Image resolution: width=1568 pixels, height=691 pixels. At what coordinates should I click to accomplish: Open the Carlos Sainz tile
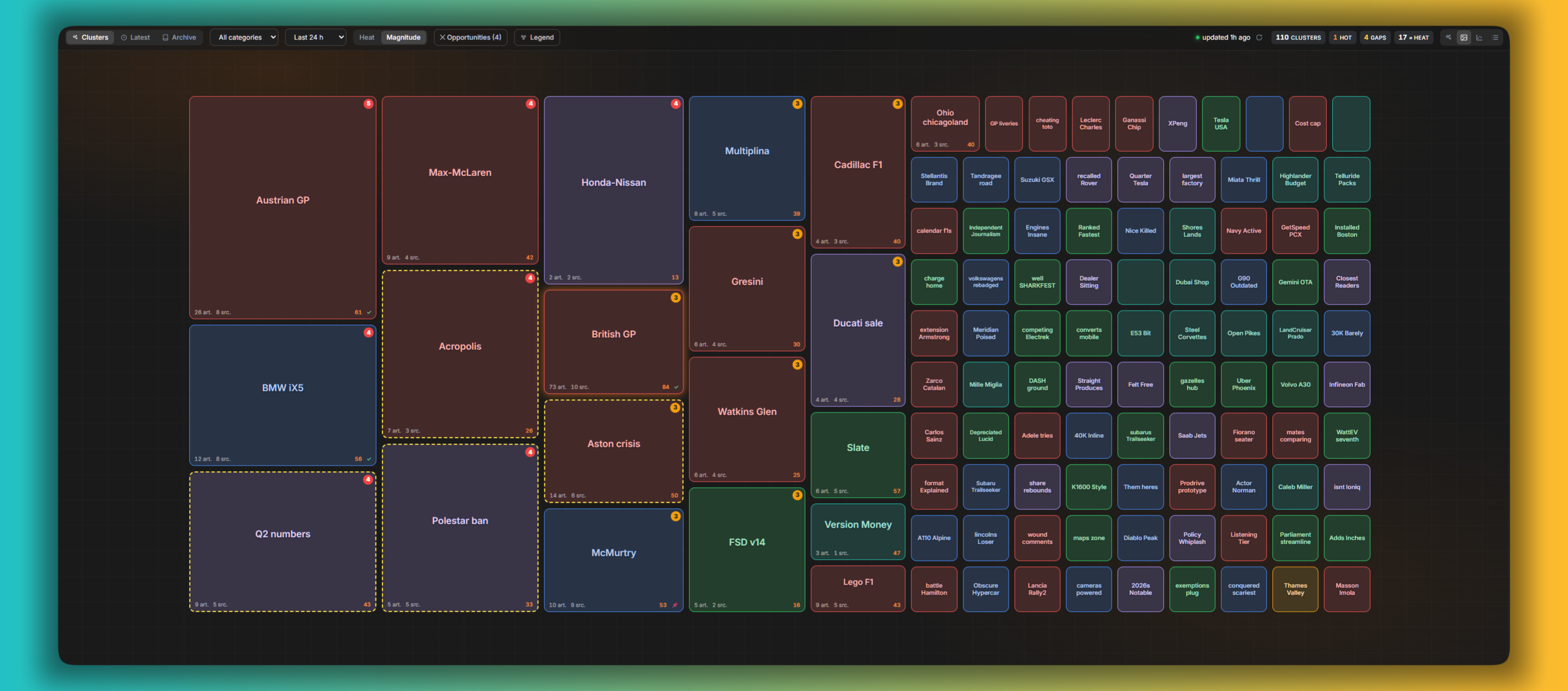tap(933, 435)
